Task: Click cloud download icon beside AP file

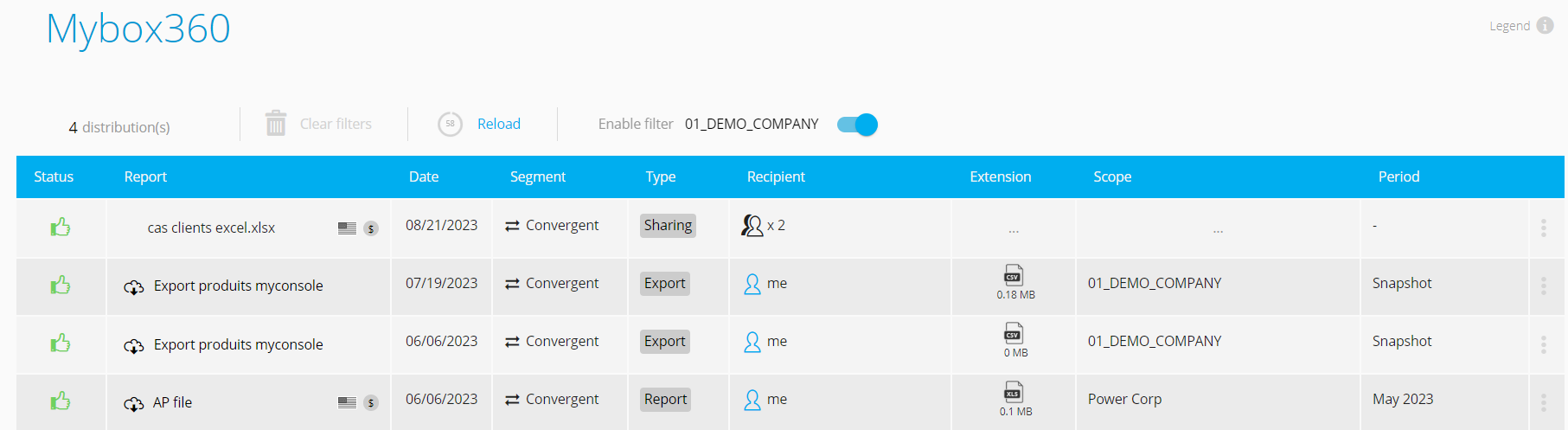Action: [134, 403]
